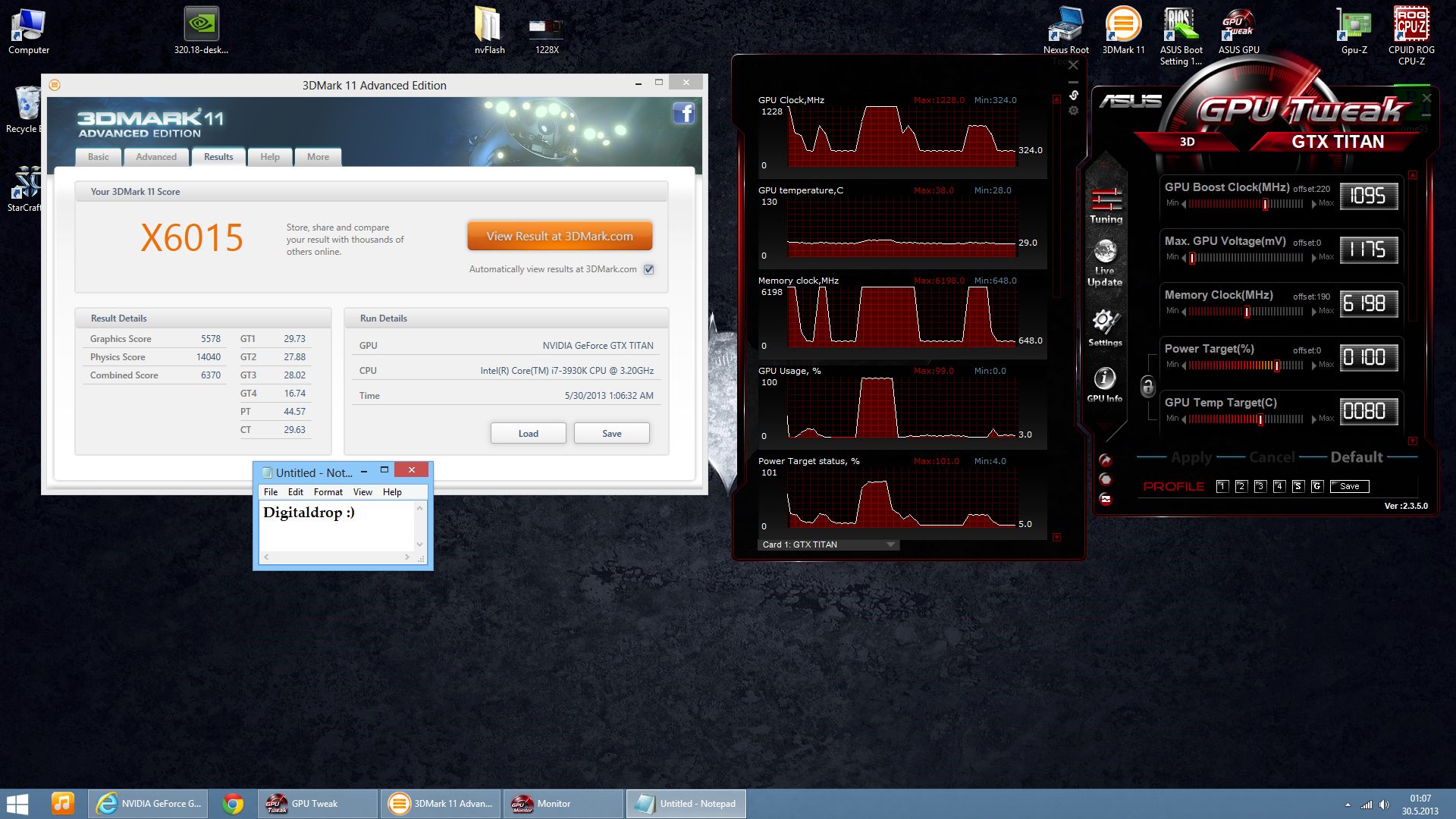
Task: Decrease Memory Clock with Min arrow
Action: point(1184,312)
